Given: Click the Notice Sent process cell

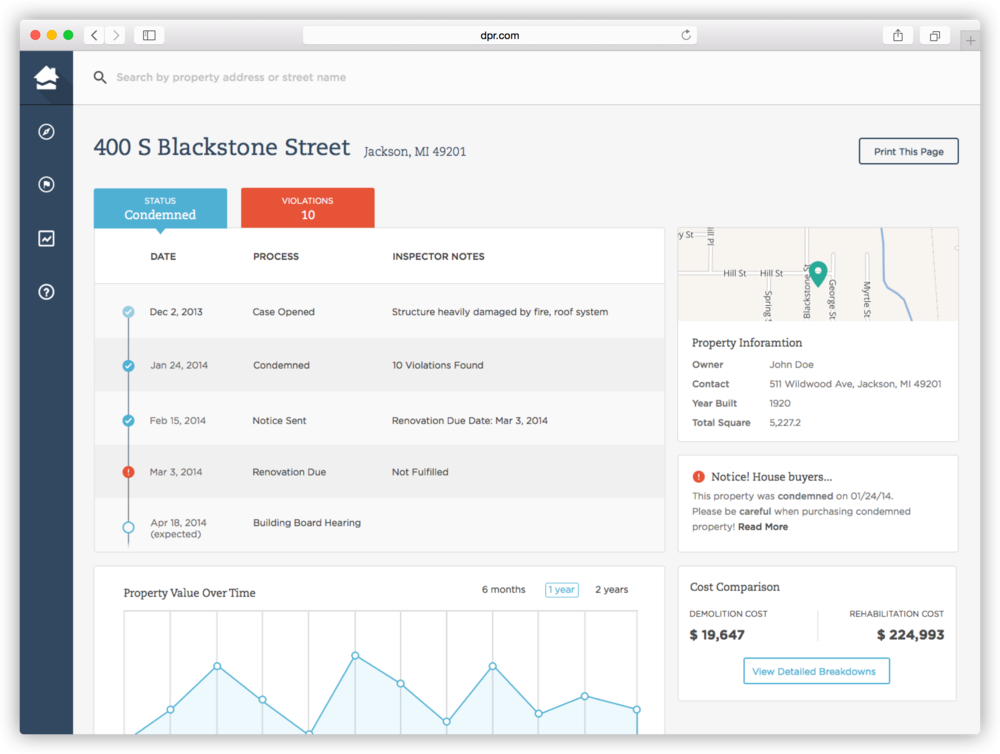Looking at the screenshot, I should [x=279, y=420].
